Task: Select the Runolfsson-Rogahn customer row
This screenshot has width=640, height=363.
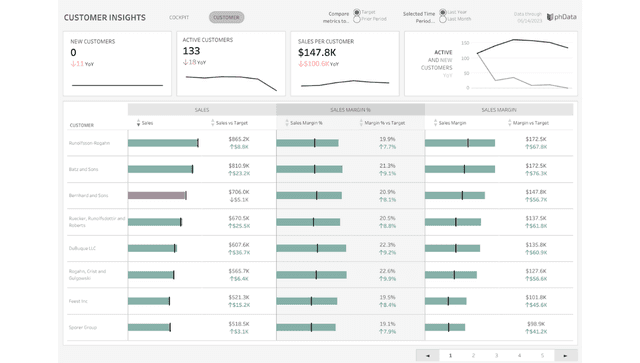Action: point(320,143)
